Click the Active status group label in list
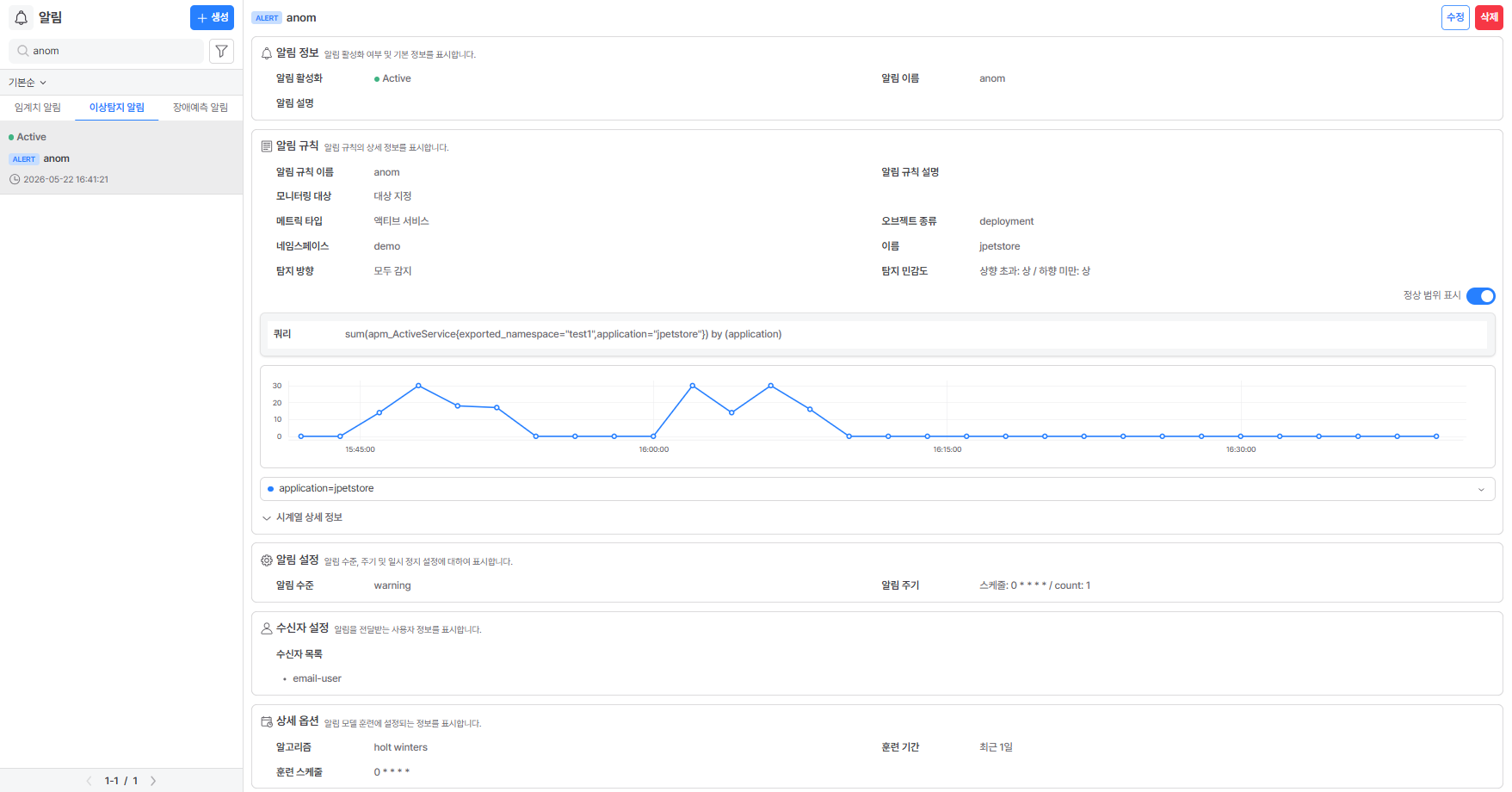This screenshot has height=792, width=1512. 28,137
